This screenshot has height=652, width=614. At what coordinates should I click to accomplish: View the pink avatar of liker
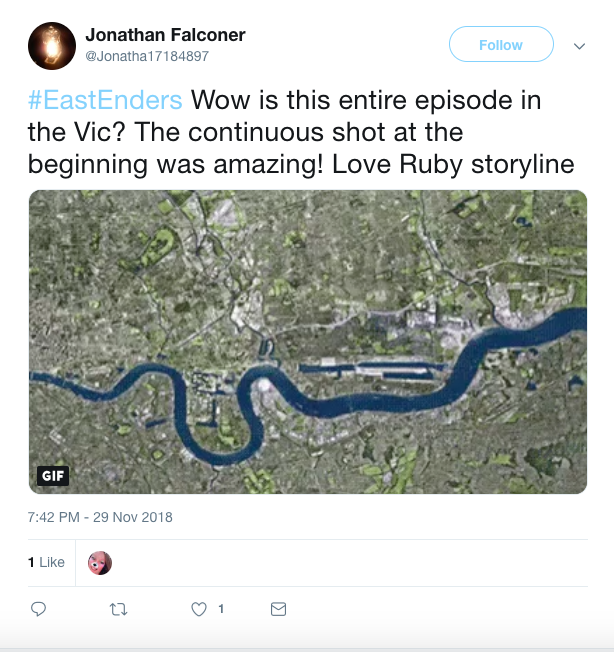point(100,563)
